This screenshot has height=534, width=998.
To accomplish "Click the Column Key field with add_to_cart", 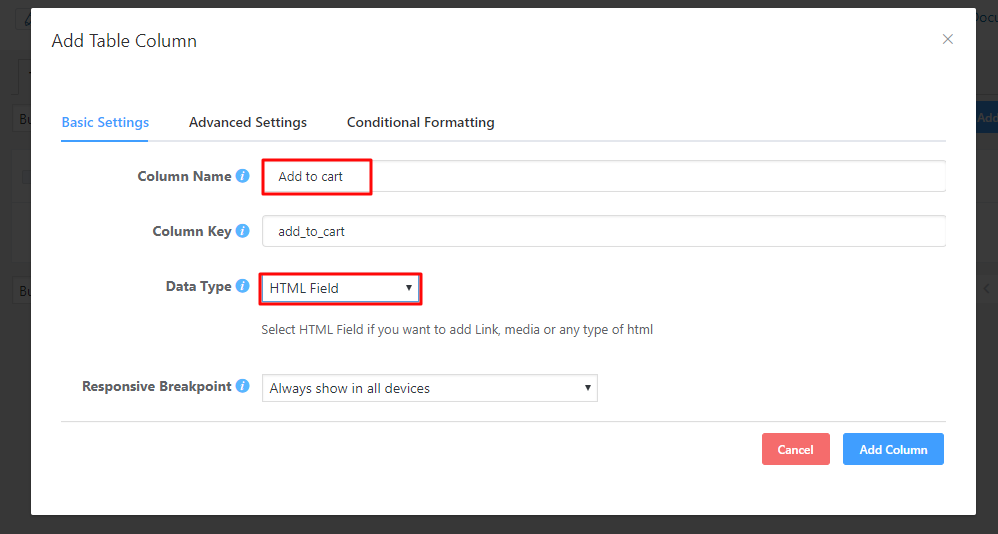I will click(603, 231).
